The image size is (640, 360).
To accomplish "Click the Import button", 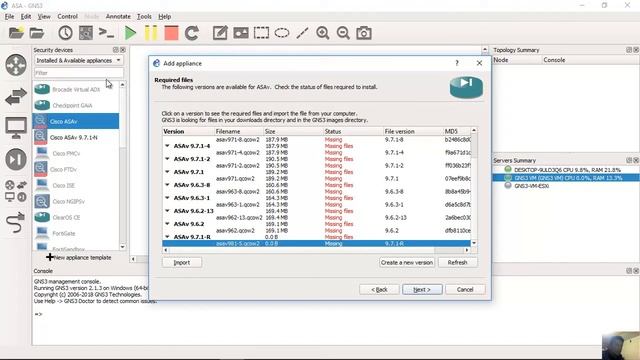I will coord(182,262).
